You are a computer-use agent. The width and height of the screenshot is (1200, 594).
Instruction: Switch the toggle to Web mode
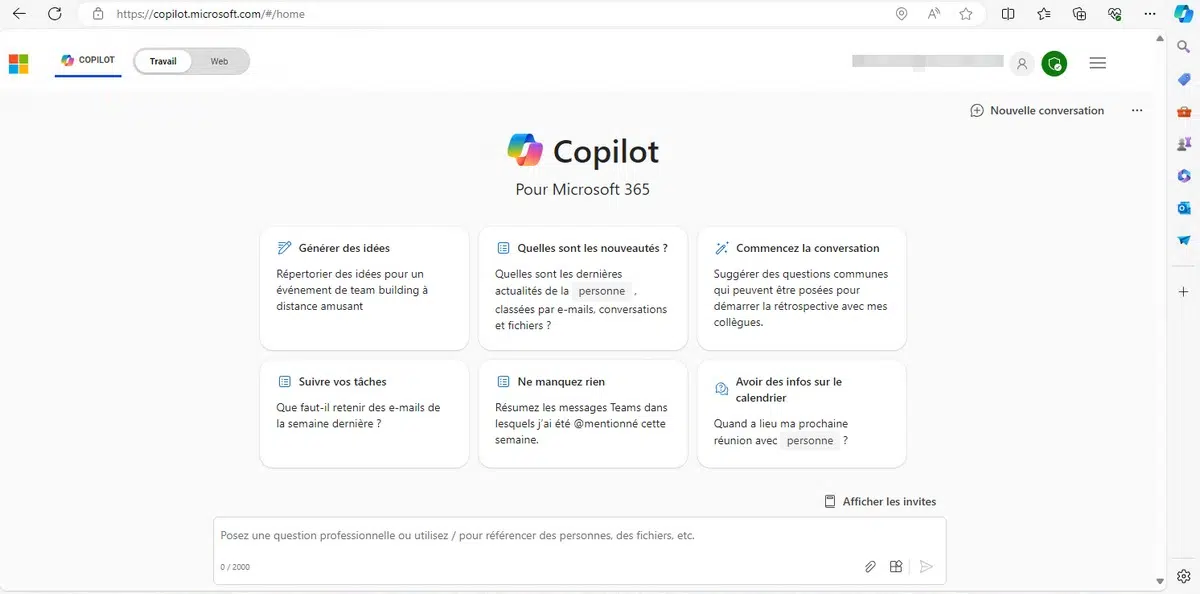click(219, 62)
